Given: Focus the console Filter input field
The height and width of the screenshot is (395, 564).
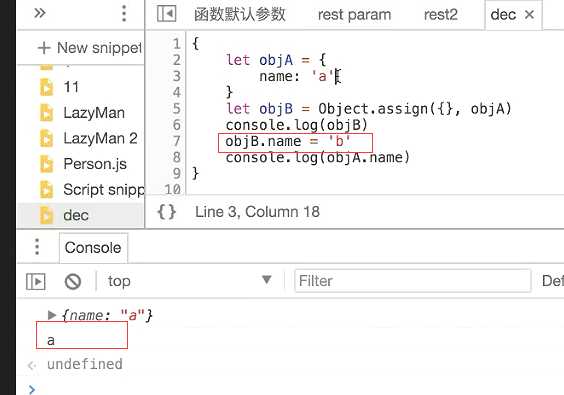Looking at the screenshot, I should [x=413, y=281].
